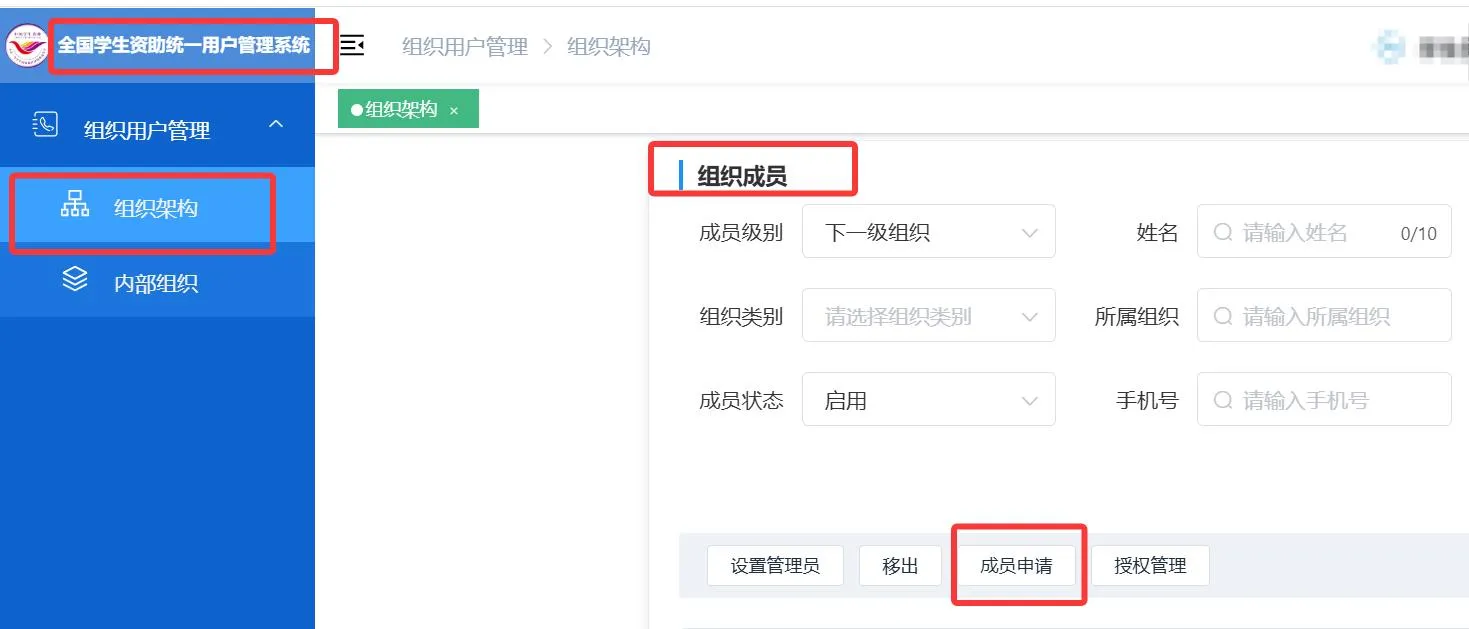1469x629 pixels.
Task: Collapse the 组织用户管理 menu chevron
Action: pos(277,125)
